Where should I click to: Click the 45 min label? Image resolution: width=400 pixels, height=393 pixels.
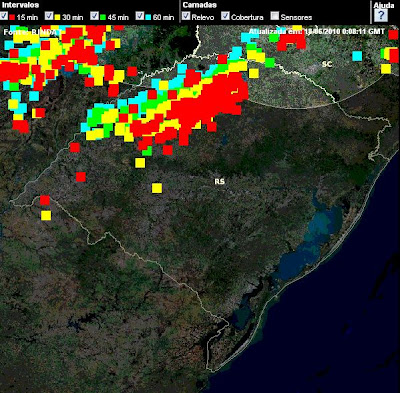118,17
